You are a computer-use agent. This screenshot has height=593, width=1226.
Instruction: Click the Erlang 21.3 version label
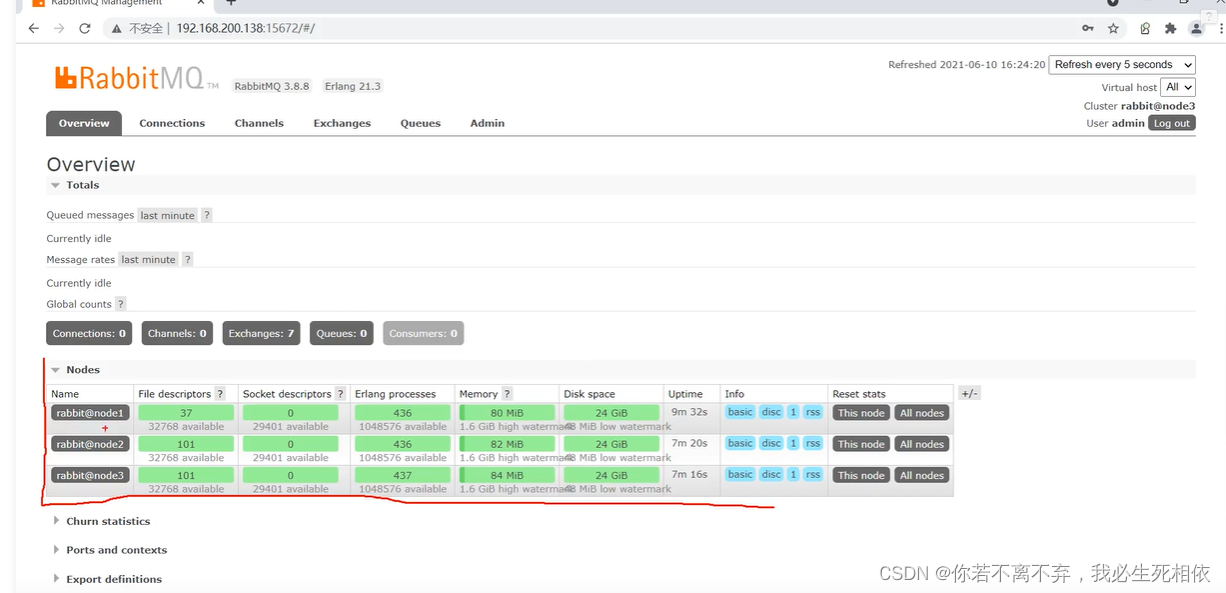tap(352, 86)
